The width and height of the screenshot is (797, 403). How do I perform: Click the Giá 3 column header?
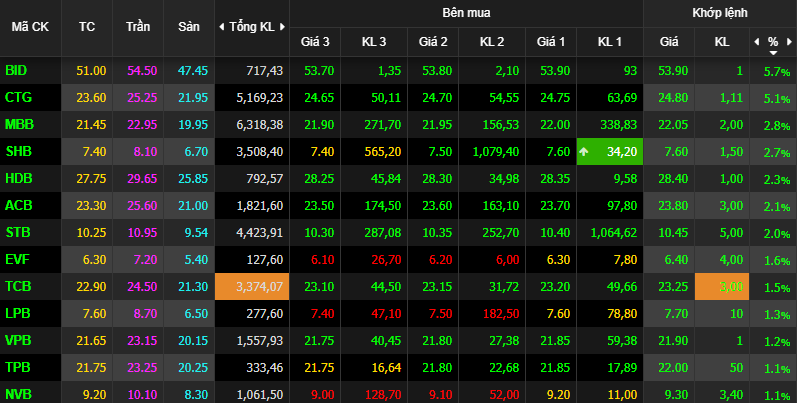(315, 42)
